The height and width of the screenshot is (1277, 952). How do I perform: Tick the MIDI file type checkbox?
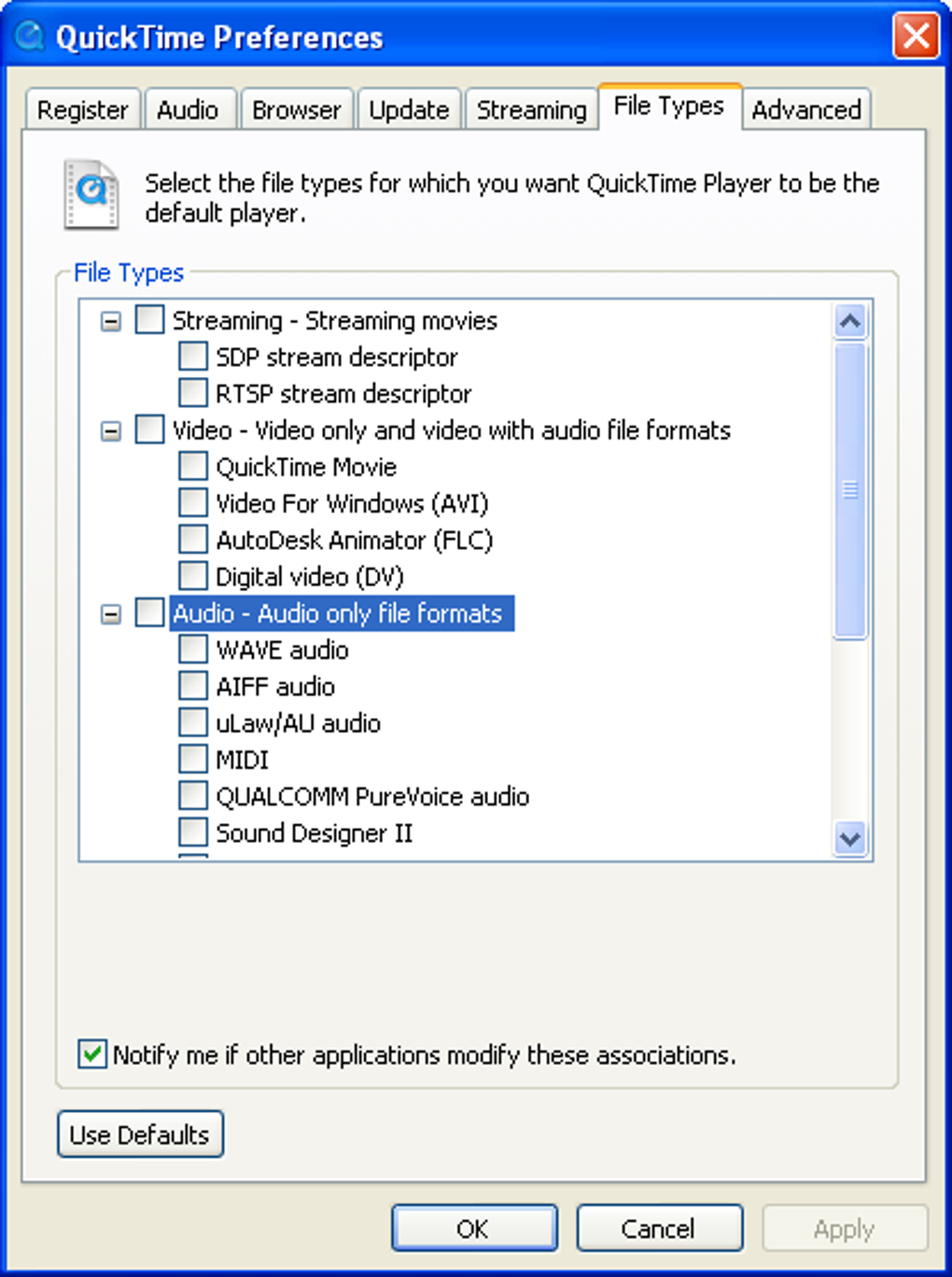point(193,759)
